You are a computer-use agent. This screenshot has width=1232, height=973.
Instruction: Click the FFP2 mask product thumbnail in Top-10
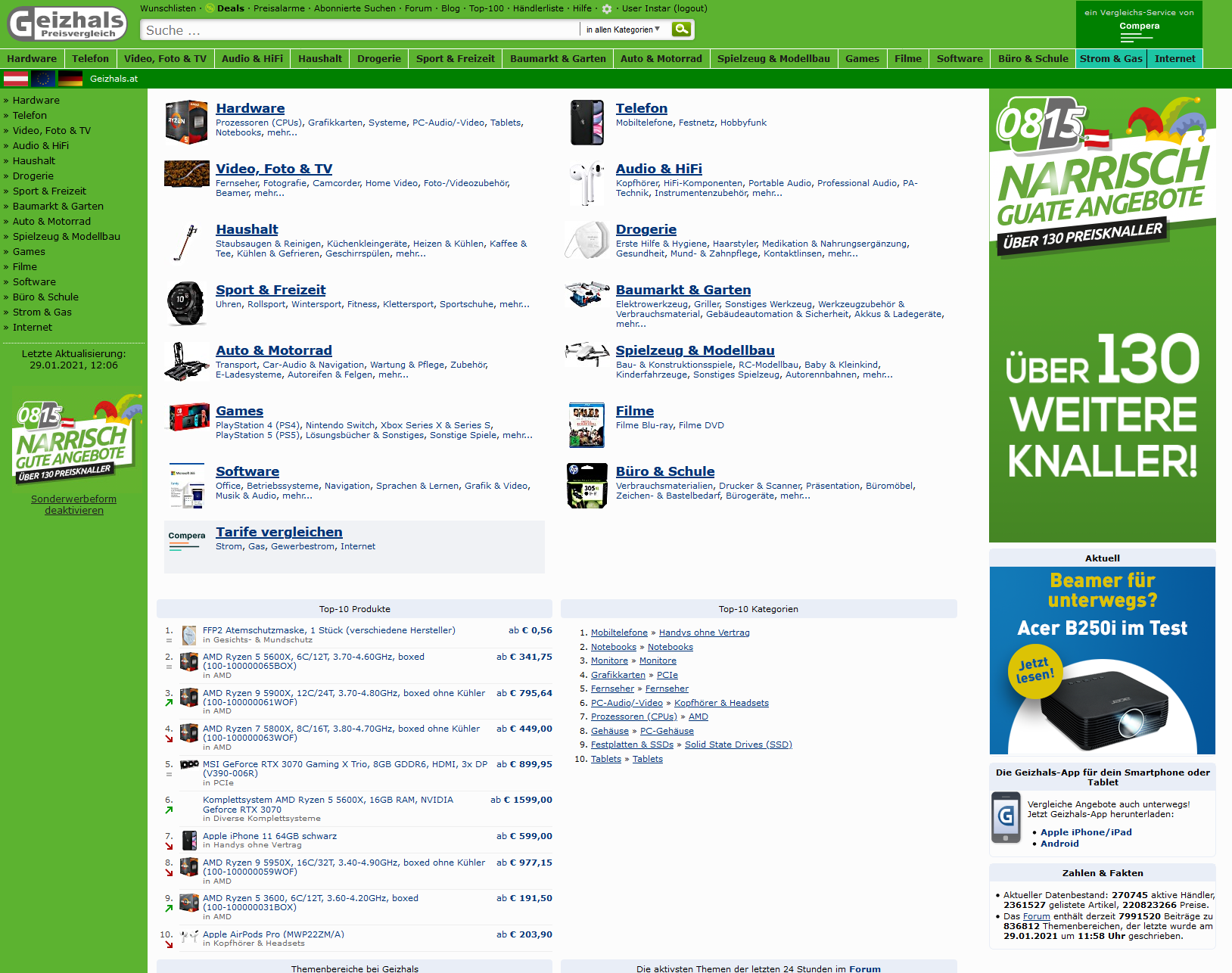pos(189,636)
